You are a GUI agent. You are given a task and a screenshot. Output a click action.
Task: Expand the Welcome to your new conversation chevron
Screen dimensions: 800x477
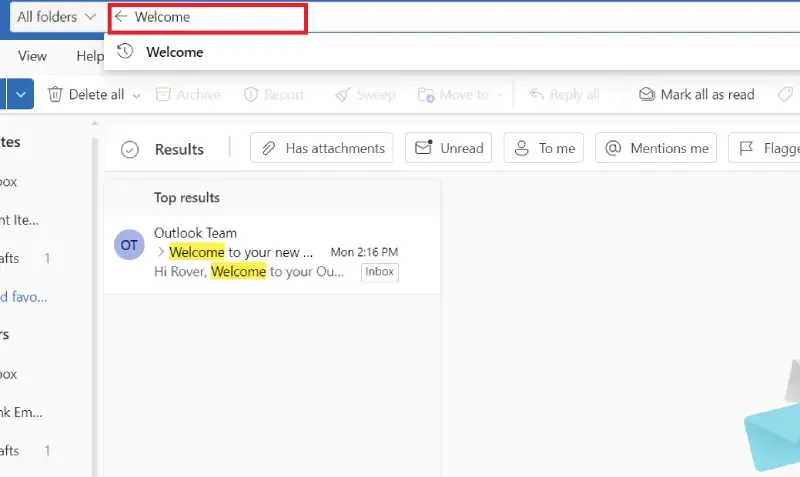click(161, 252)
